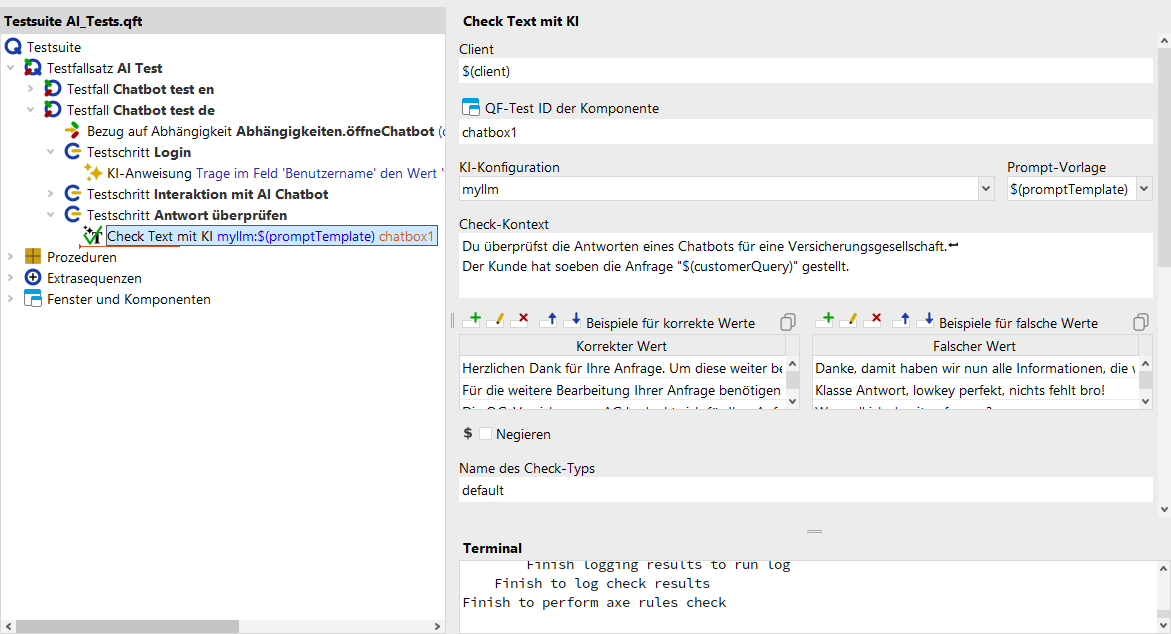Image resolution: width=1171 pixels, height=634 pixels.
Task: Copy korrekte Werte table contents
Action: click(x=787, y=322)
